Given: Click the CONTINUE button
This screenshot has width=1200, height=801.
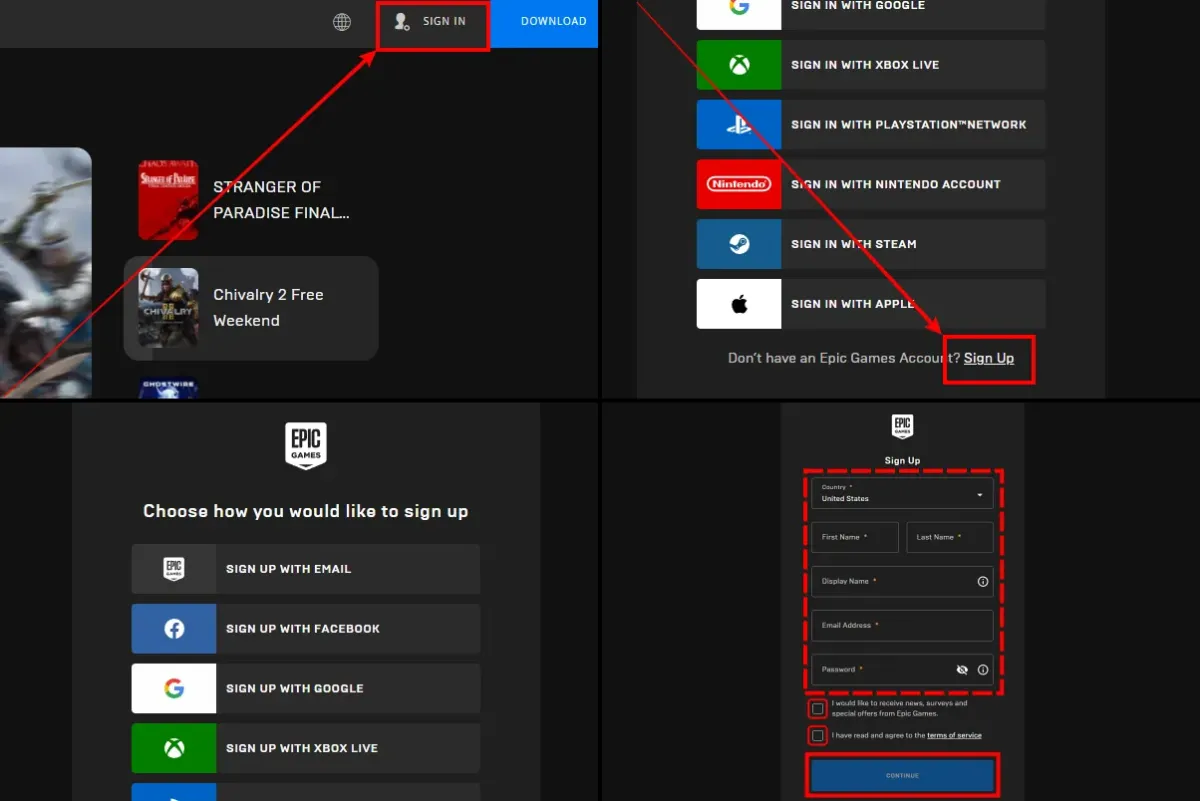Looking at the screenshot, I should click(x=902, y=776).
